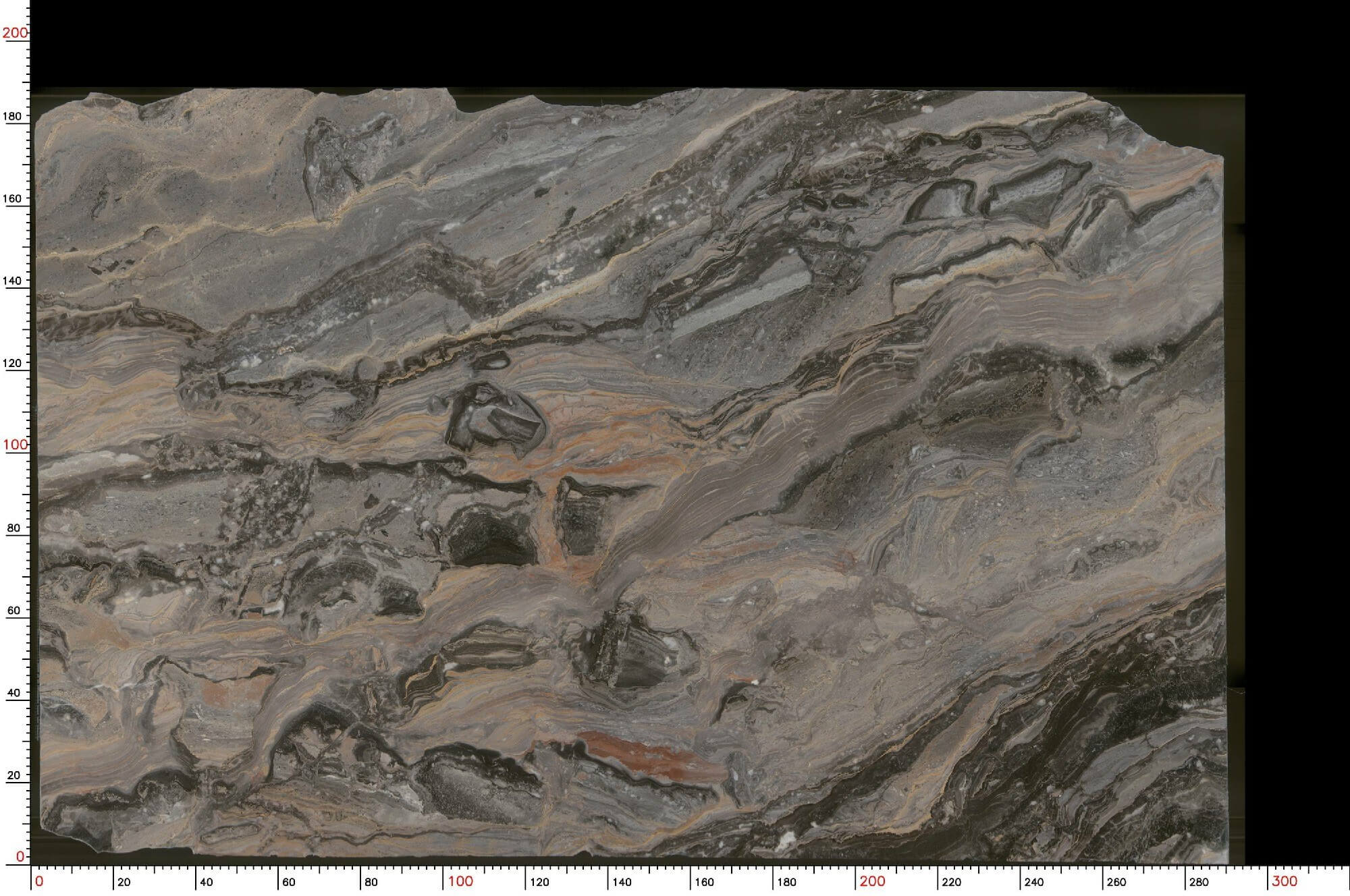Click the 140 label on the horizontal ruler
Image resolution: width=1350 pixels, height=896 pixels.
point(622,882)
